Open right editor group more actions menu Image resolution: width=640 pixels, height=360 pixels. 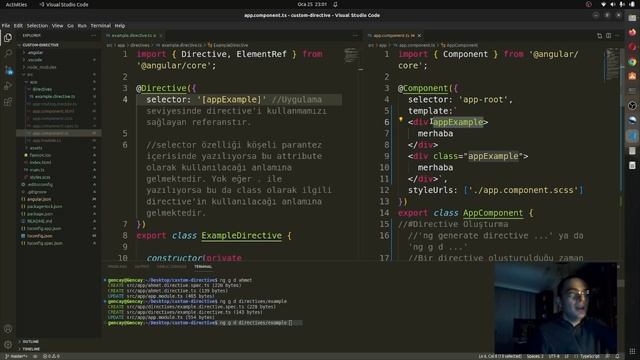618,36
